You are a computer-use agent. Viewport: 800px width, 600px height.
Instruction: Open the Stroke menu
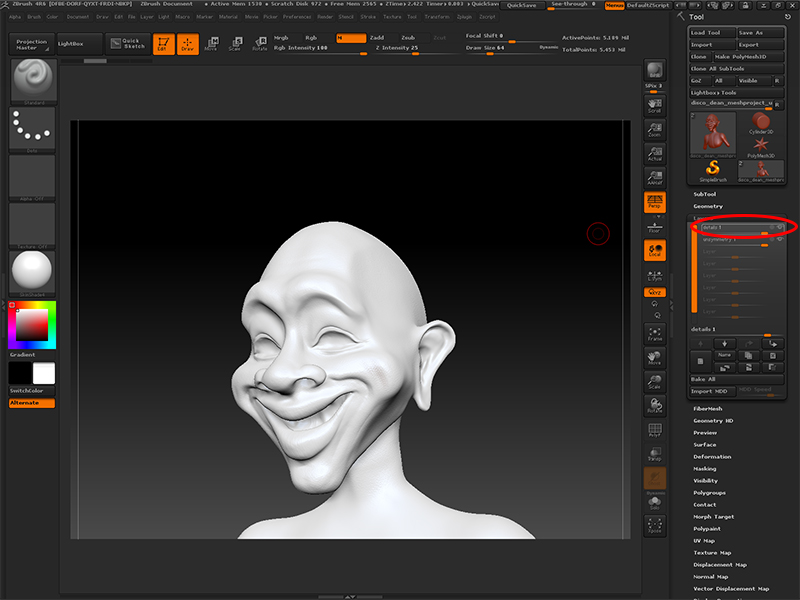(x=368, y=17)
